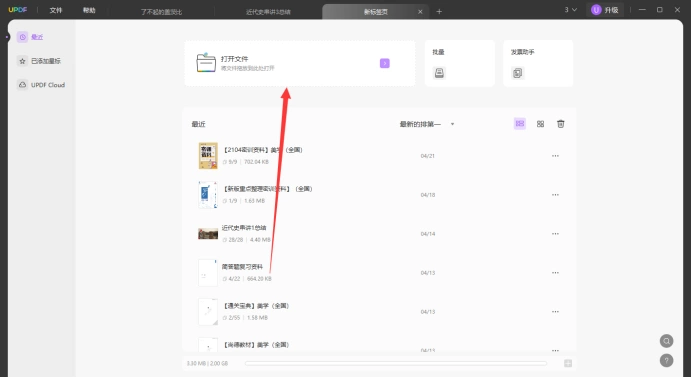This screenshot has height=378, width=691.
Task: Switch recent files to list view
Action: point(520,124)
